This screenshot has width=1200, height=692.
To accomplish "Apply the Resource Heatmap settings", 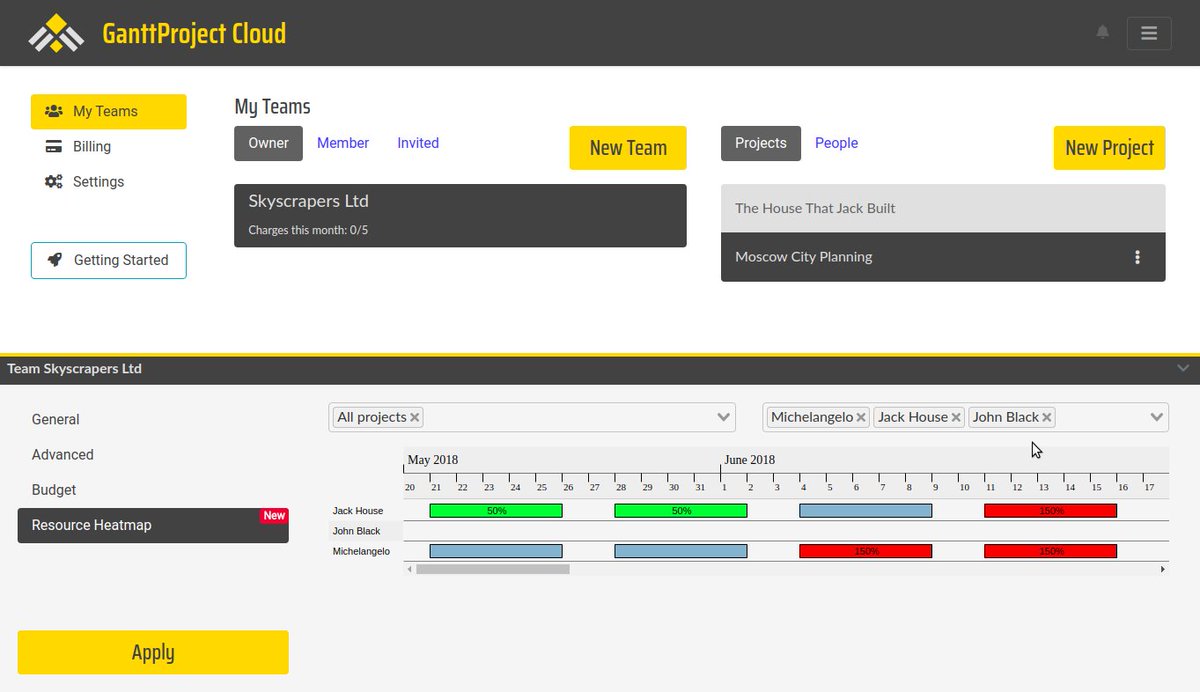I will pyautogui.click(x=152, y=652).
